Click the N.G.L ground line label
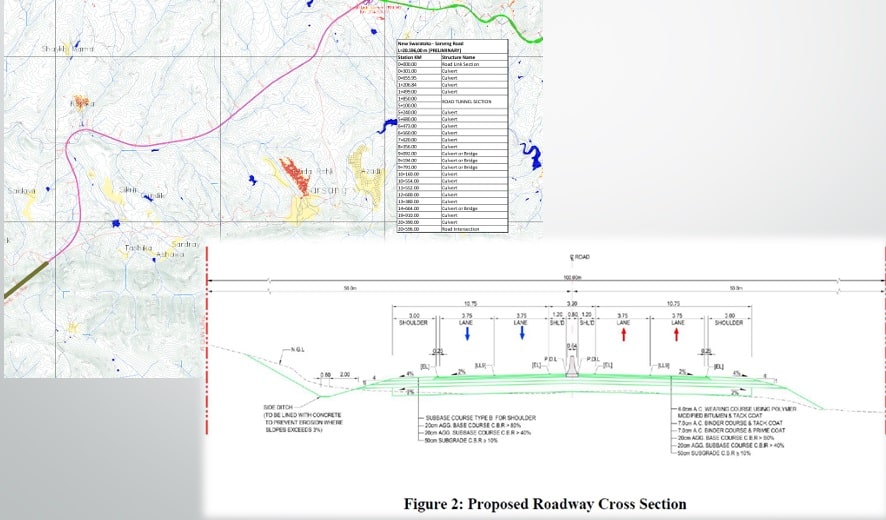 click(298, 350)
